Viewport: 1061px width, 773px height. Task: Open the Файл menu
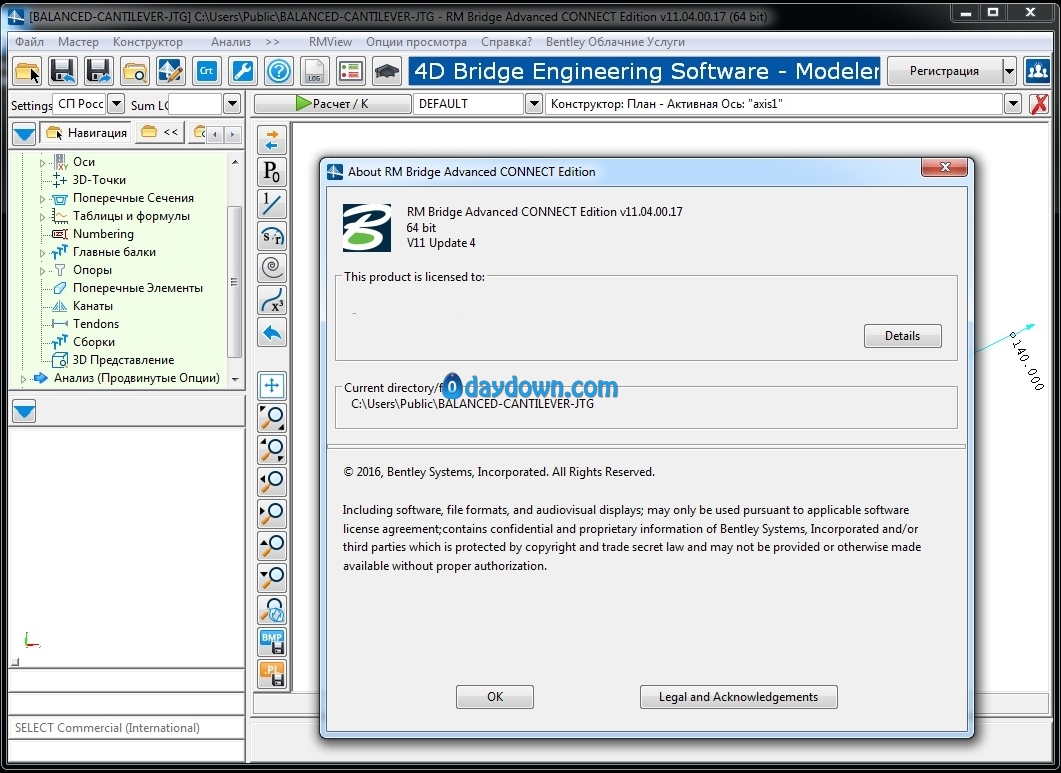[x=29, y=41]
